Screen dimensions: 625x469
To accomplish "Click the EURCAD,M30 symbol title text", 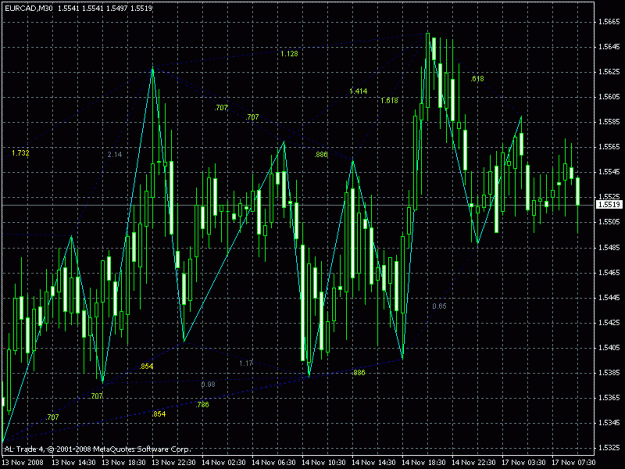I will pyautogui.click(x=28, y=8).
